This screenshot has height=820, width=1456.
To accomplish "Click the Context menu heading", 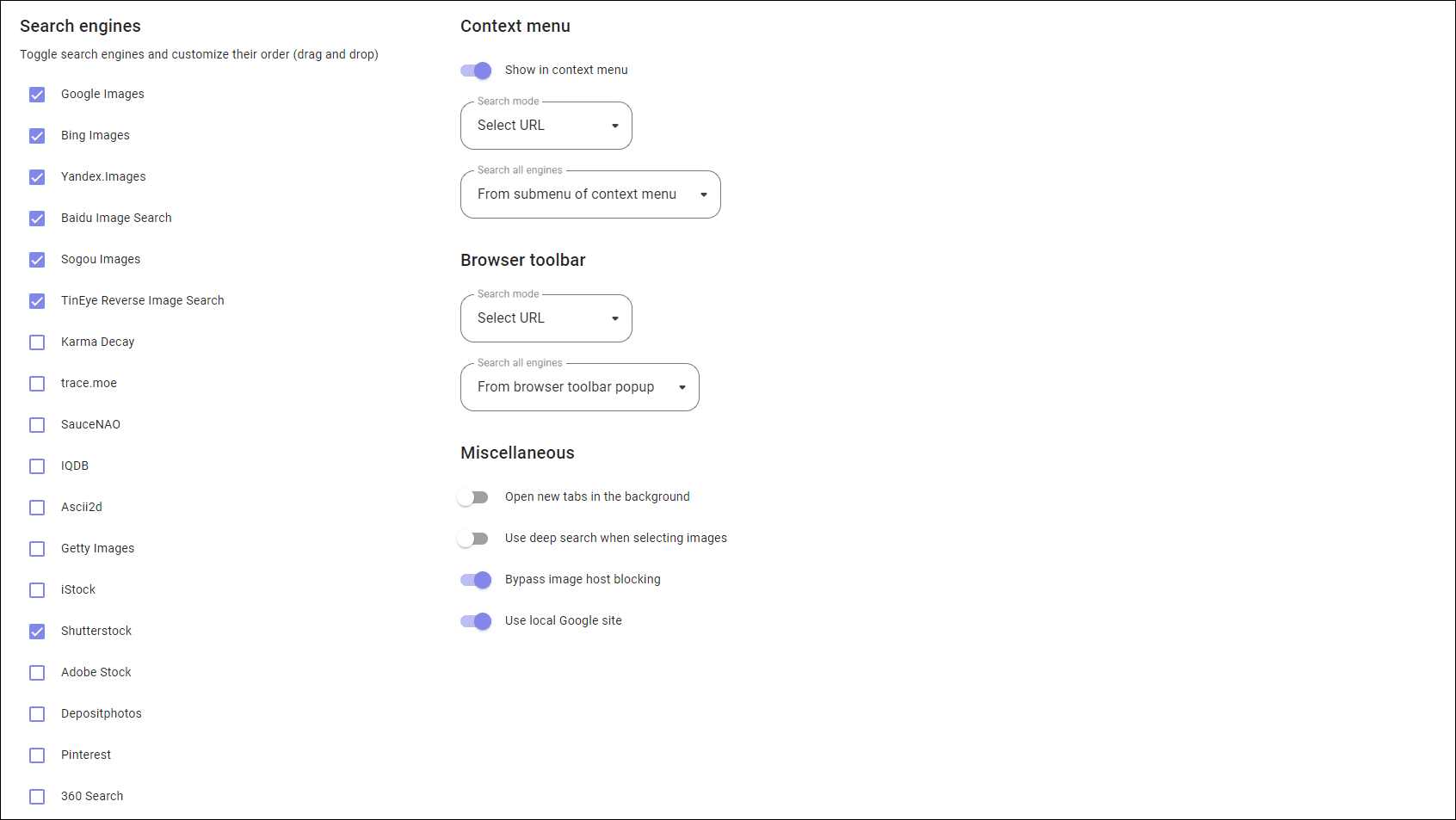I will [x=515, y=26].
